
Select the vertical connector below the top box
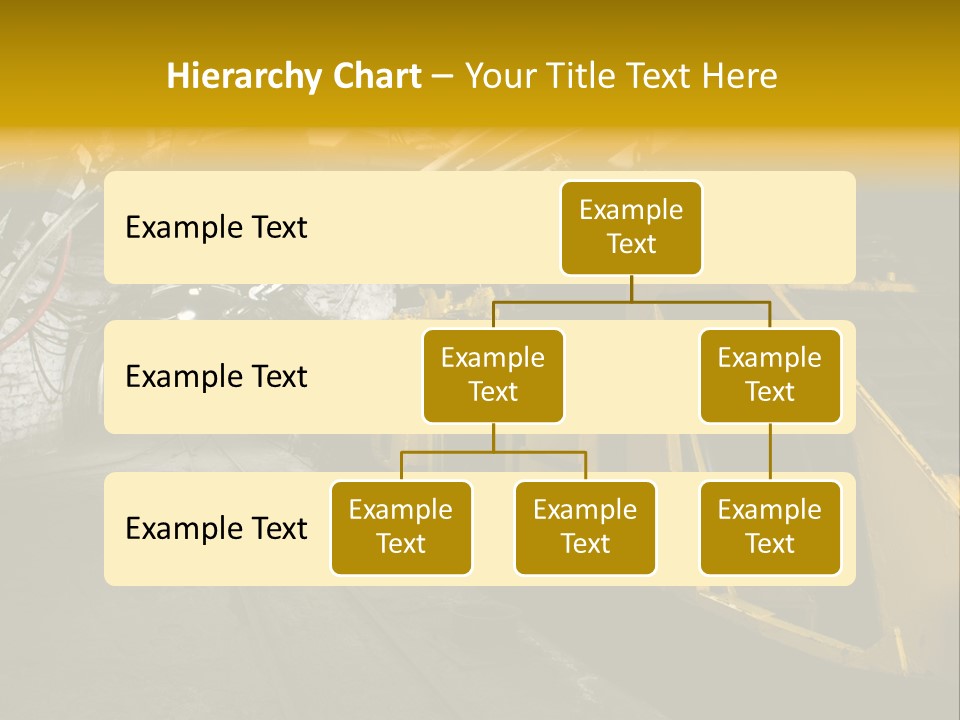click(x=631, y=288)
